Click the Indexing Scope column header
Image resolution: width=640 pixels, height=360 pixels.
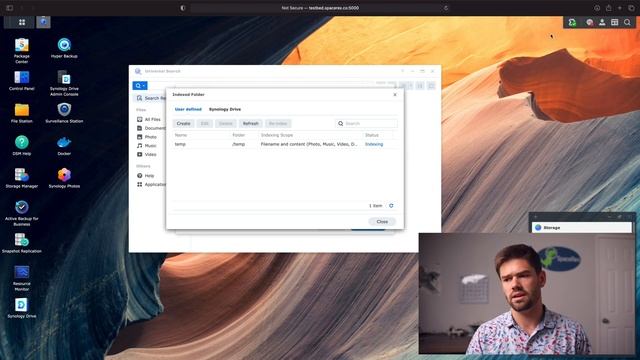tap(277, 135)
